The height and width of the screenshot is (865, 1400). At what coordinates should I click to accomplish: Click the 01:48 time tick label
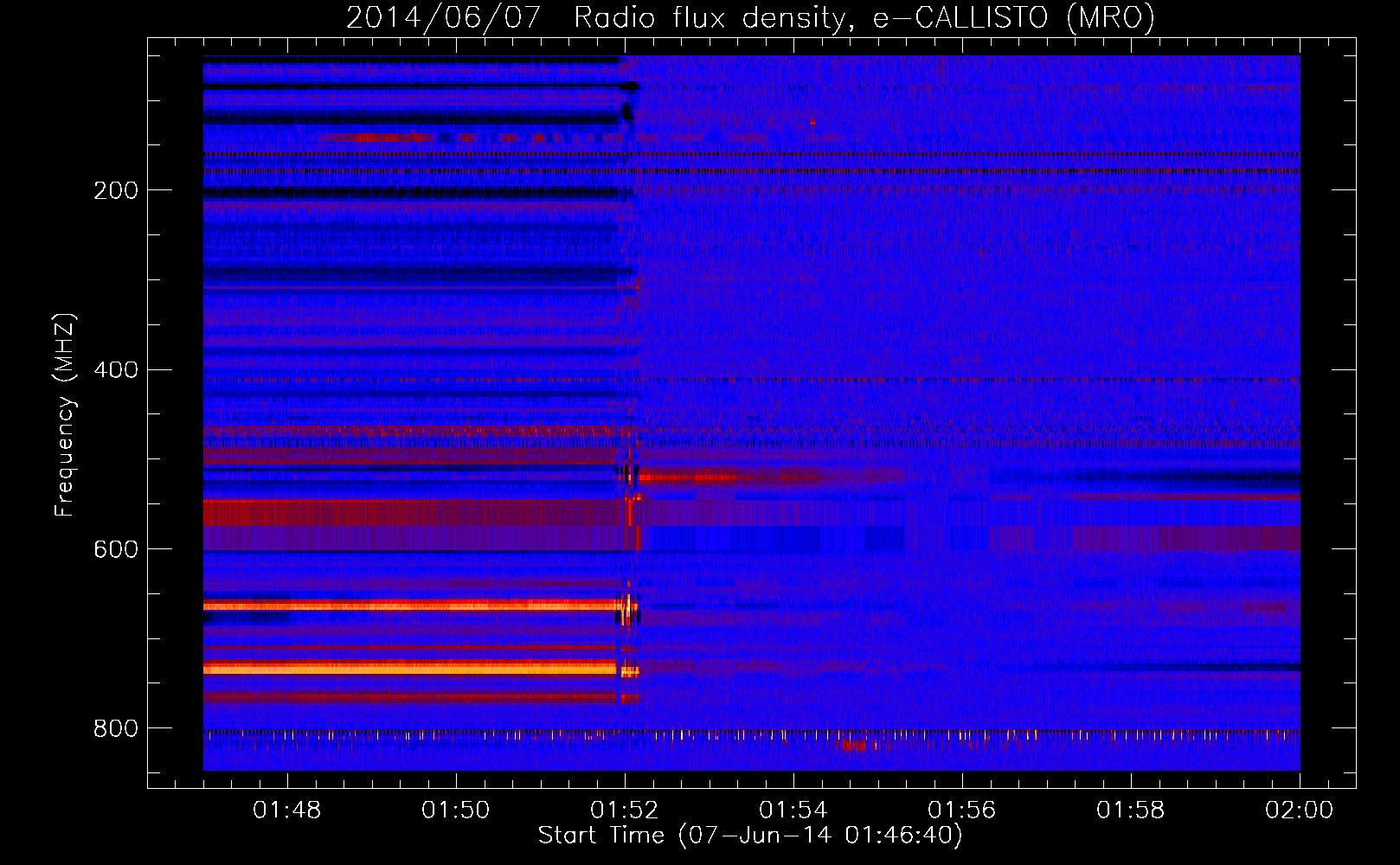pyautogui.click(x=286, y=811)
